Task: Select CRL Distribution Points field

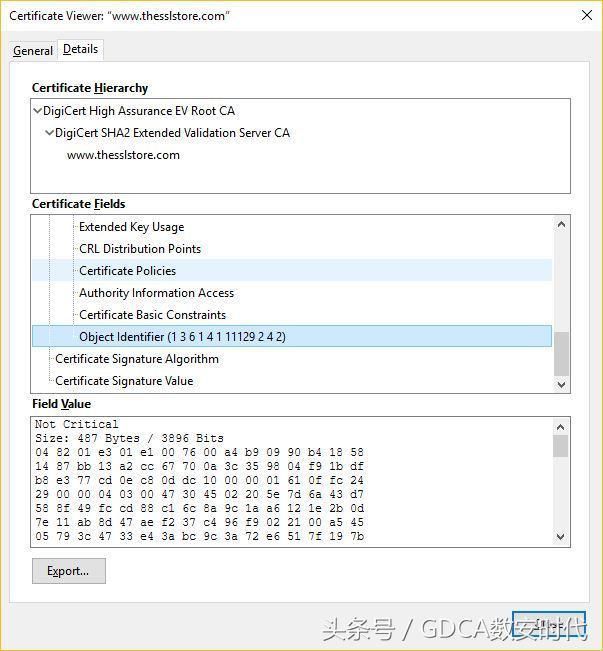Action: click(x=140, y=249)
